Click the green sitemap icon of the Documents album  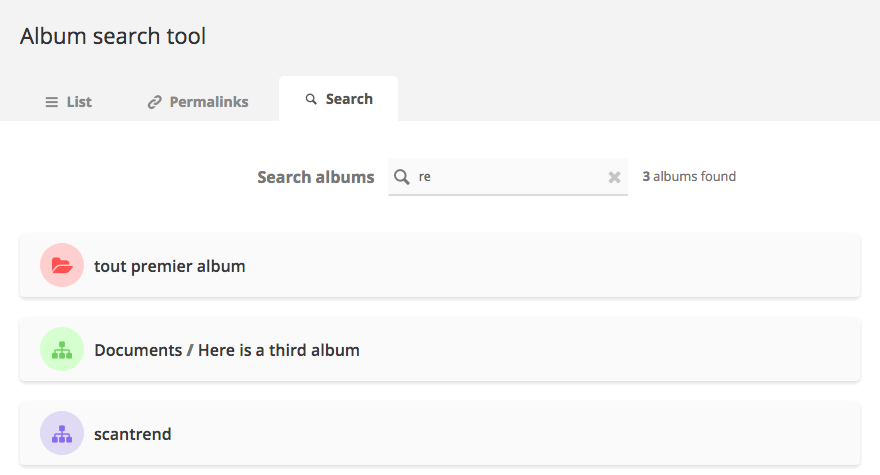(62, 349)
